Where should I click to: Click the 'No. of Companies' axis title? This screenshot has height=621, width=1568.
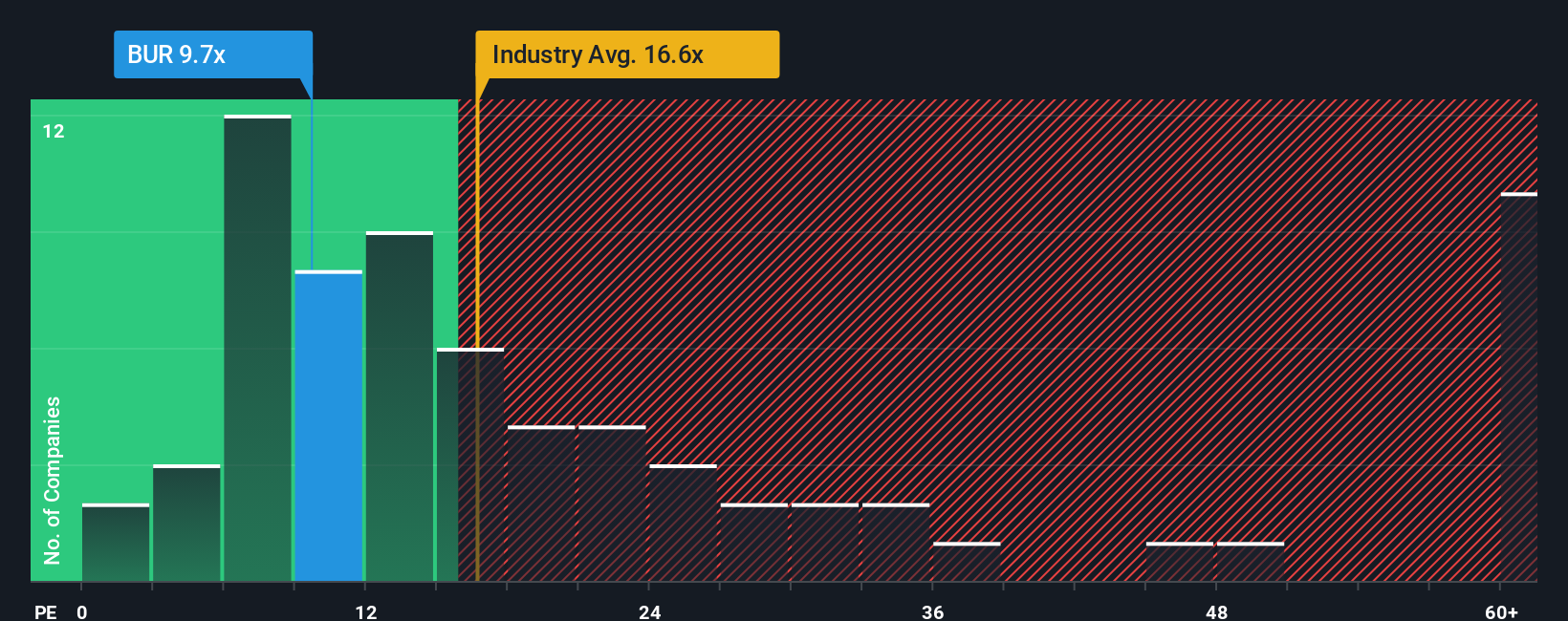coord(53,481)
